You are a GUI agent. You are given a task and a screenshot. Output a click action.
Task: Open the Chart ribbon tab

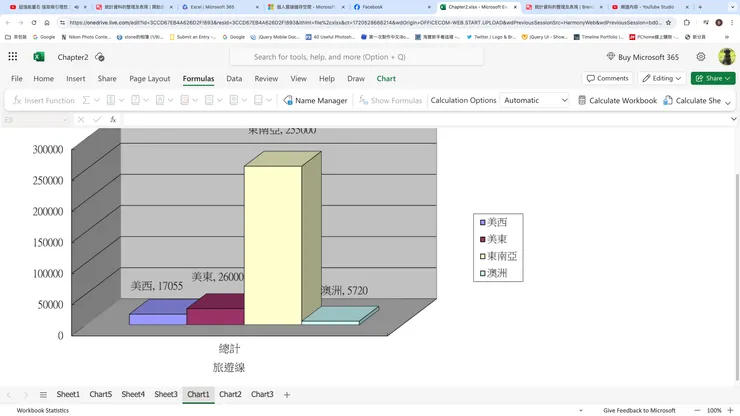point(386,78)
